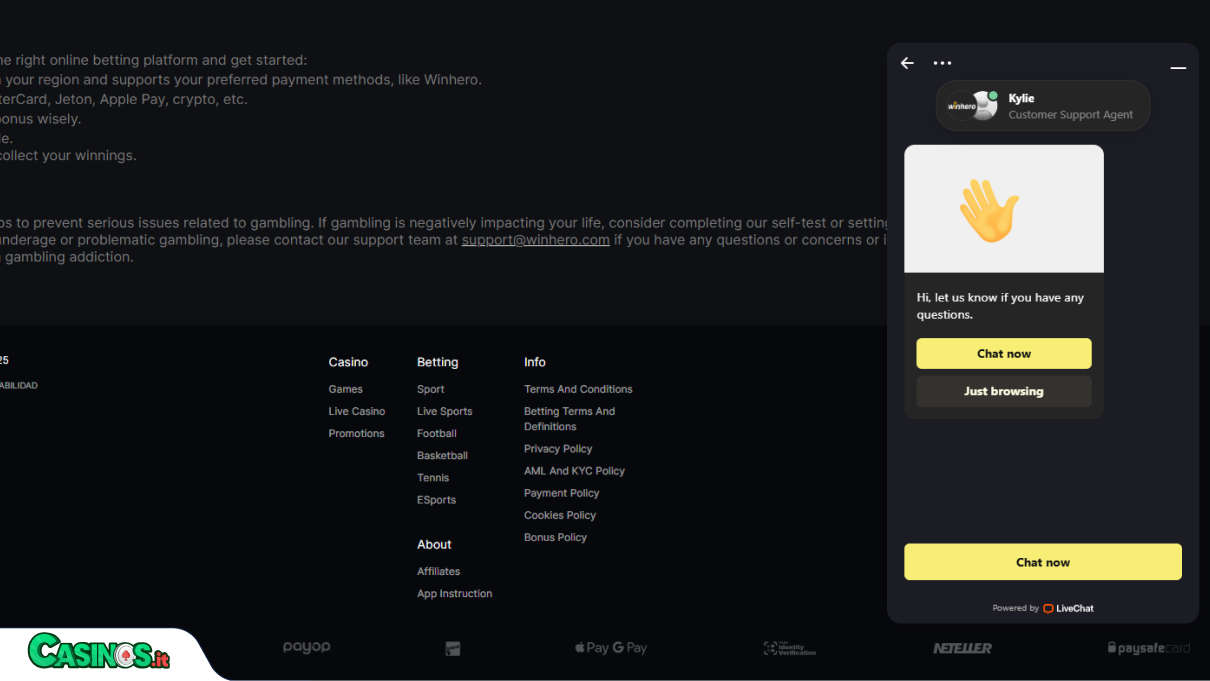Go to Live Casino in footer
Screen dimensions: 1210x681
[x=357, y=411]
